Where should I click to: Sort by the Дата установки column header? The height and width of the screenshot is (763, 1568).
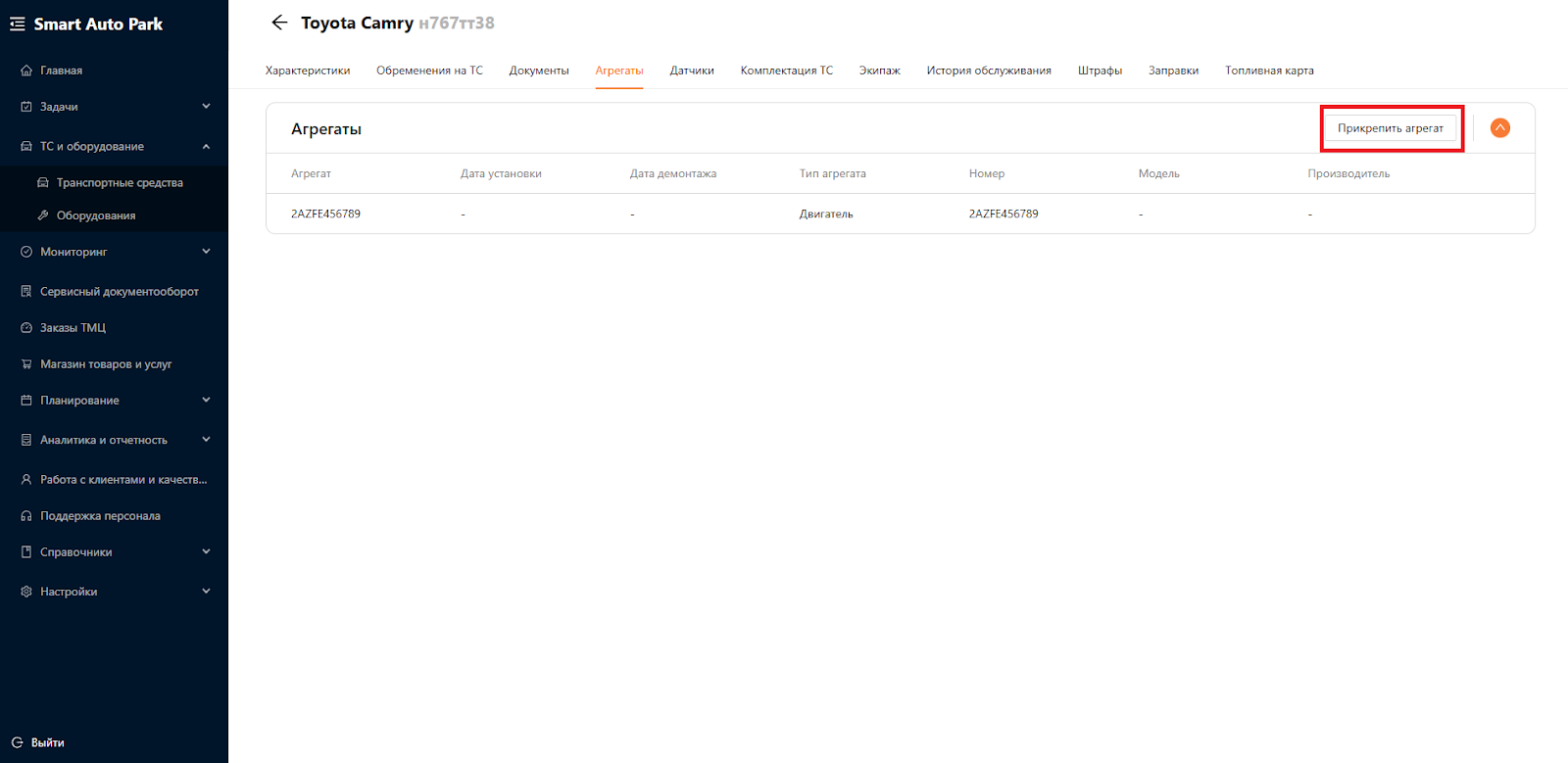coord(501,173)
